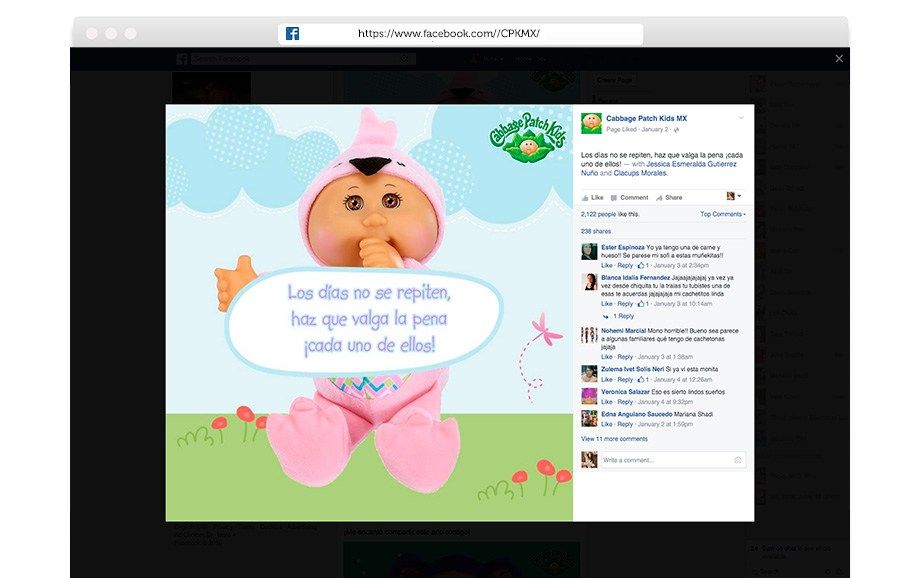The height and width of the screenshot is (578, 924).
Task: Click the Write a comment field
Action: (672, 460)
